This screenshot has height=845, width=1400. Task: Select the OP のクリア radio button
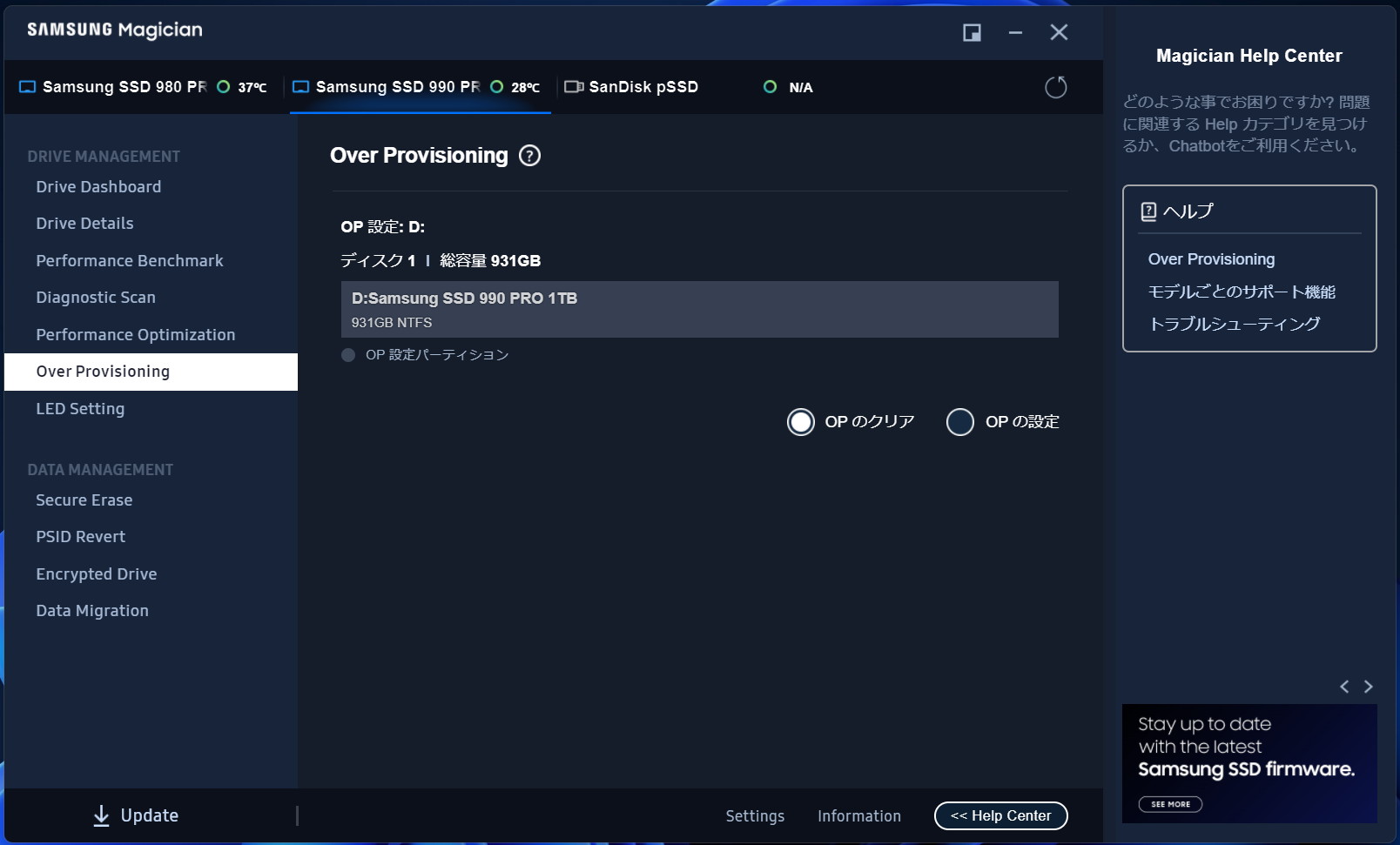[800, 422]
